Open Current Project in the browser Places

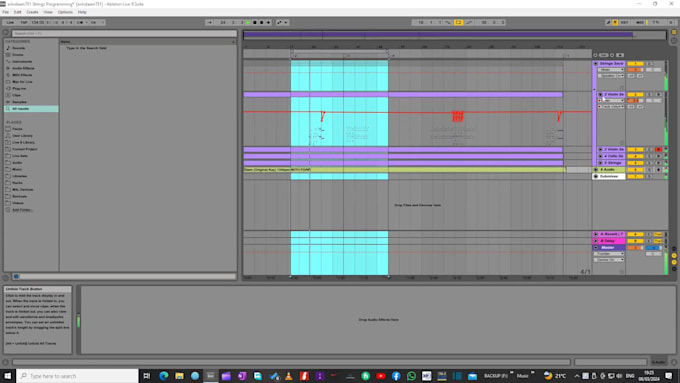tap(25, 149)
